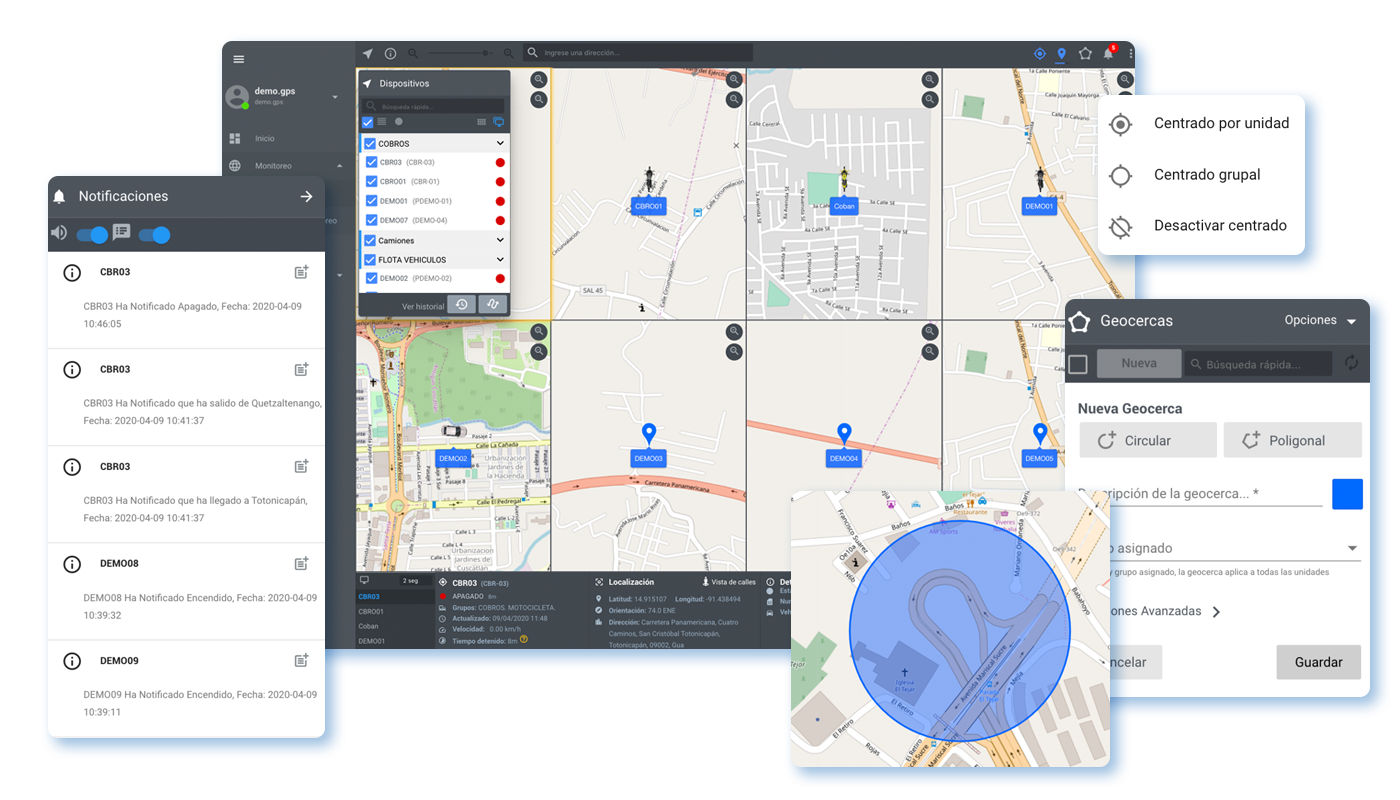Click the Búsqueda rápida field in Geocercas
1400x800 pixels.
(1258, 364)
